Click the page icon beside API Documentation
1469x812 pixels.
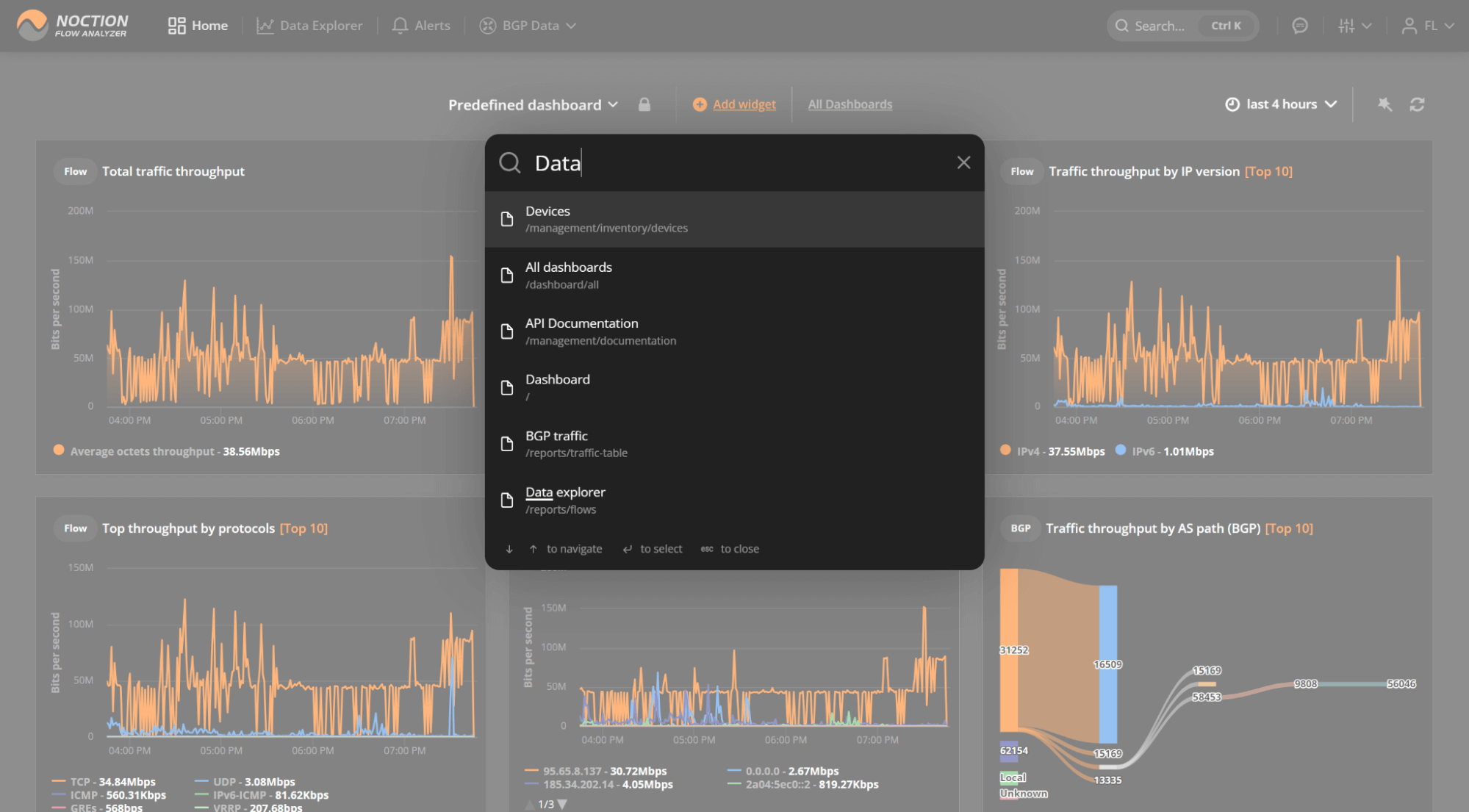506,331
